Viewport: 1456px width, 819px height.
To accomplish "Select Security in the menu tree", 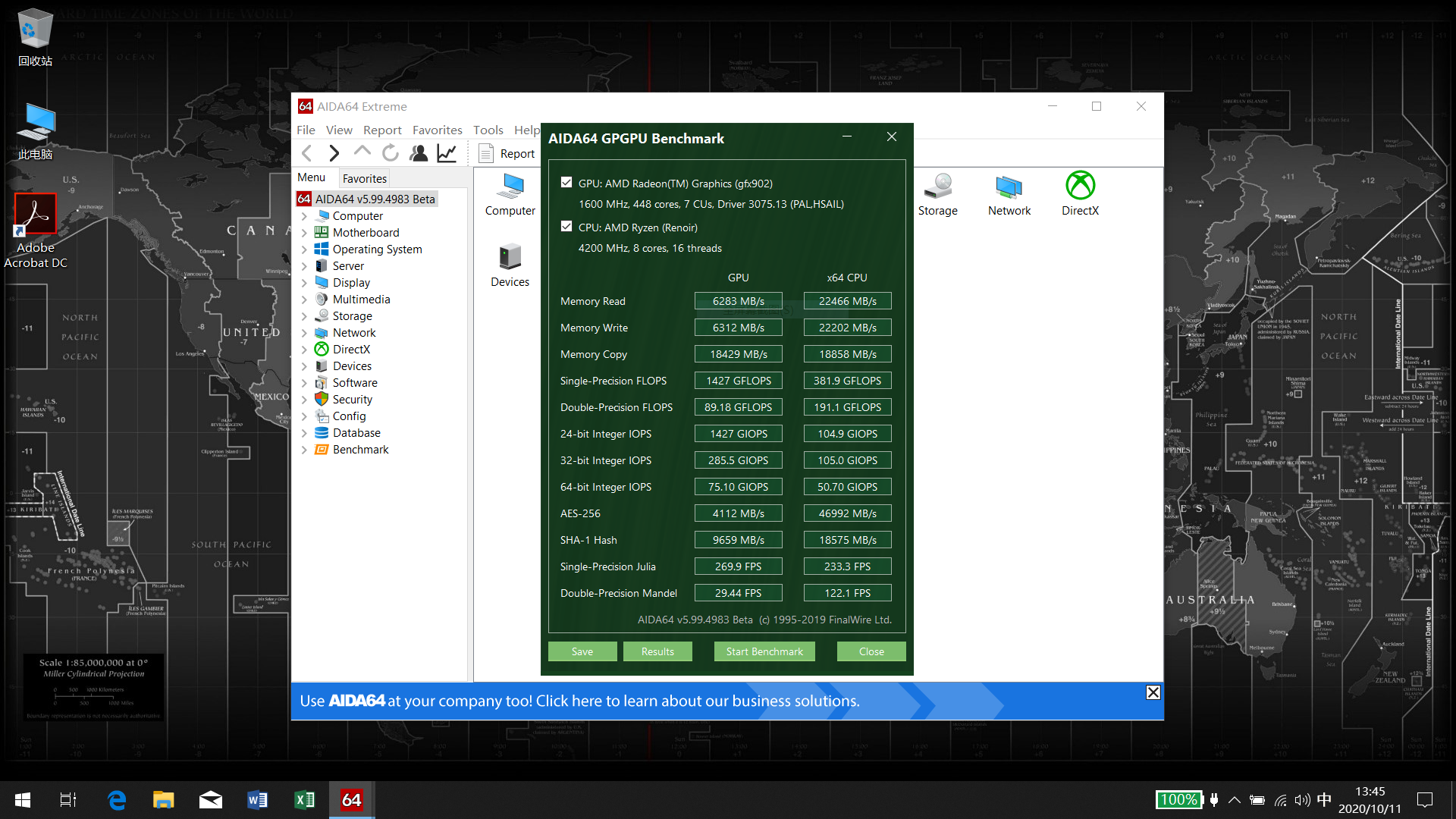I will [x=352, y=400].
